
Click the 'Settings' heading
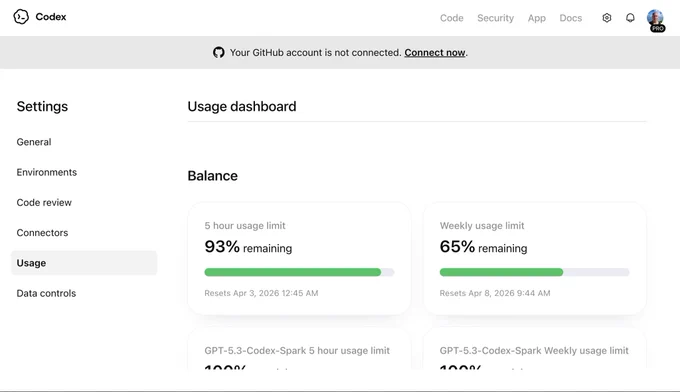coord(42,106)
